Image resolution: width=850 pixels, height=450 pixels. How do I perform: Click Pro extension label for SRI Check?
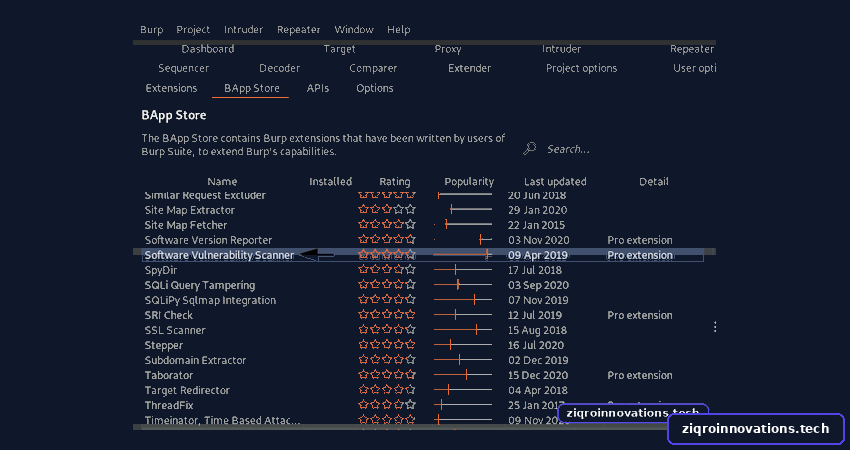(x=640, y=315)
